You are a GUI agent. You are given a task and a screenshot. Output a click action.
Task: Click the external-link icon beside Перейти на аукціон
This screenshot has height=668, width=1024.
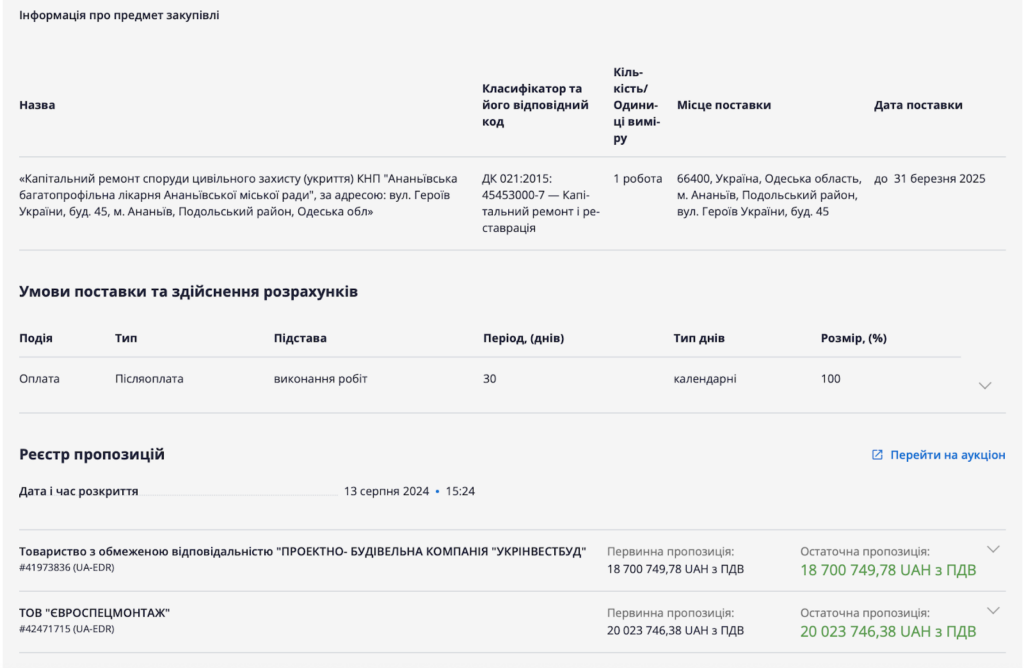tap(877, 455)
